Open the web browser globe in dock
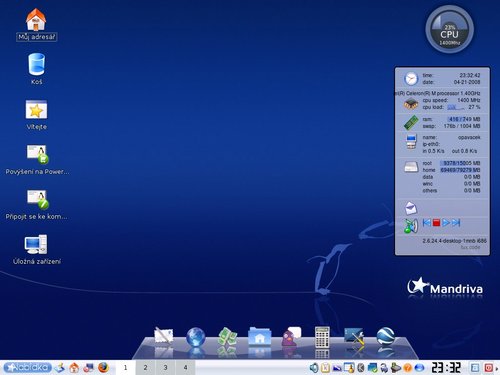The image size is (500, 375). coord(196,337)
